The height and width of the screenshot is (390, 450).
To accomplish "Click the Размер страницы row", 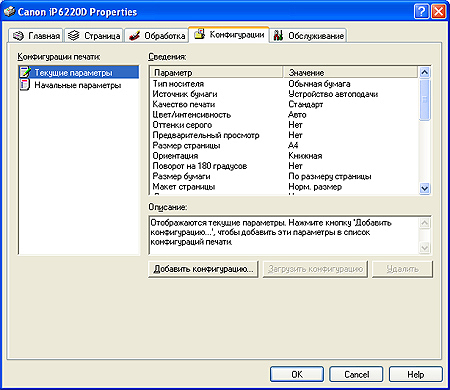I will tap(284, 145).
